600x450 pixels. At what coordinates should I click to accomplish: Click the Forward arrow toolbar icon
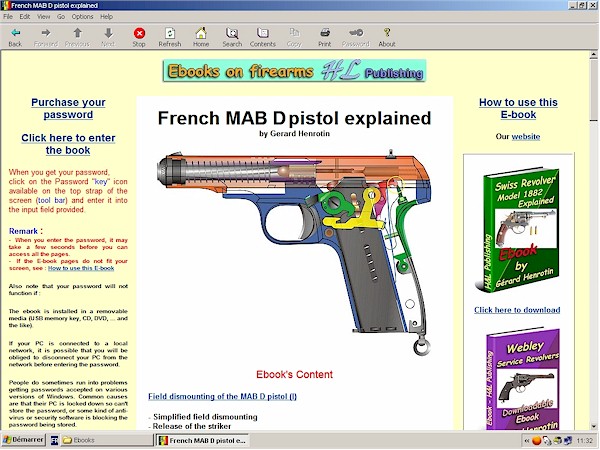pyautogui.click(x=46, y=33)
